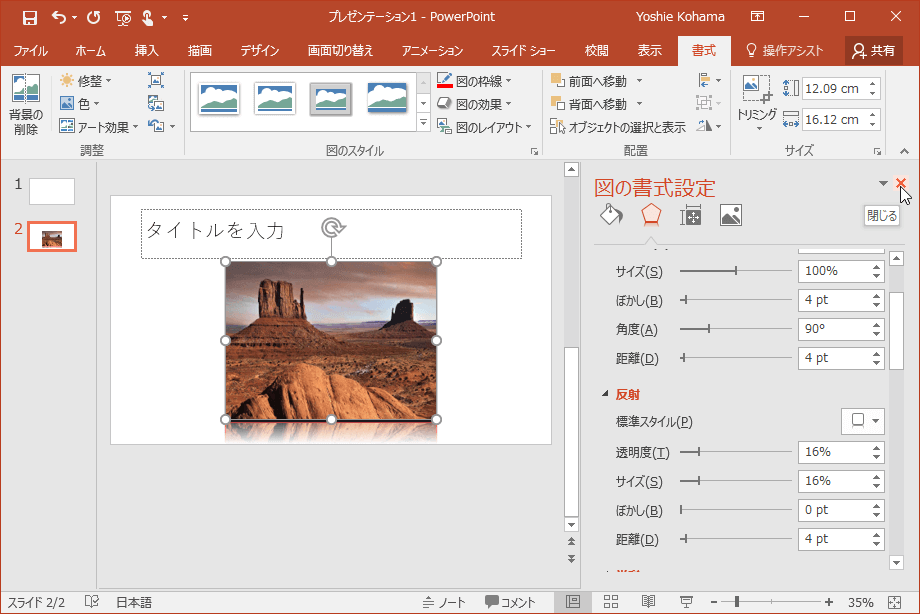
Task: Open Selection Pane (オブジェクトの選択と表示)
Action: [619, 127]
